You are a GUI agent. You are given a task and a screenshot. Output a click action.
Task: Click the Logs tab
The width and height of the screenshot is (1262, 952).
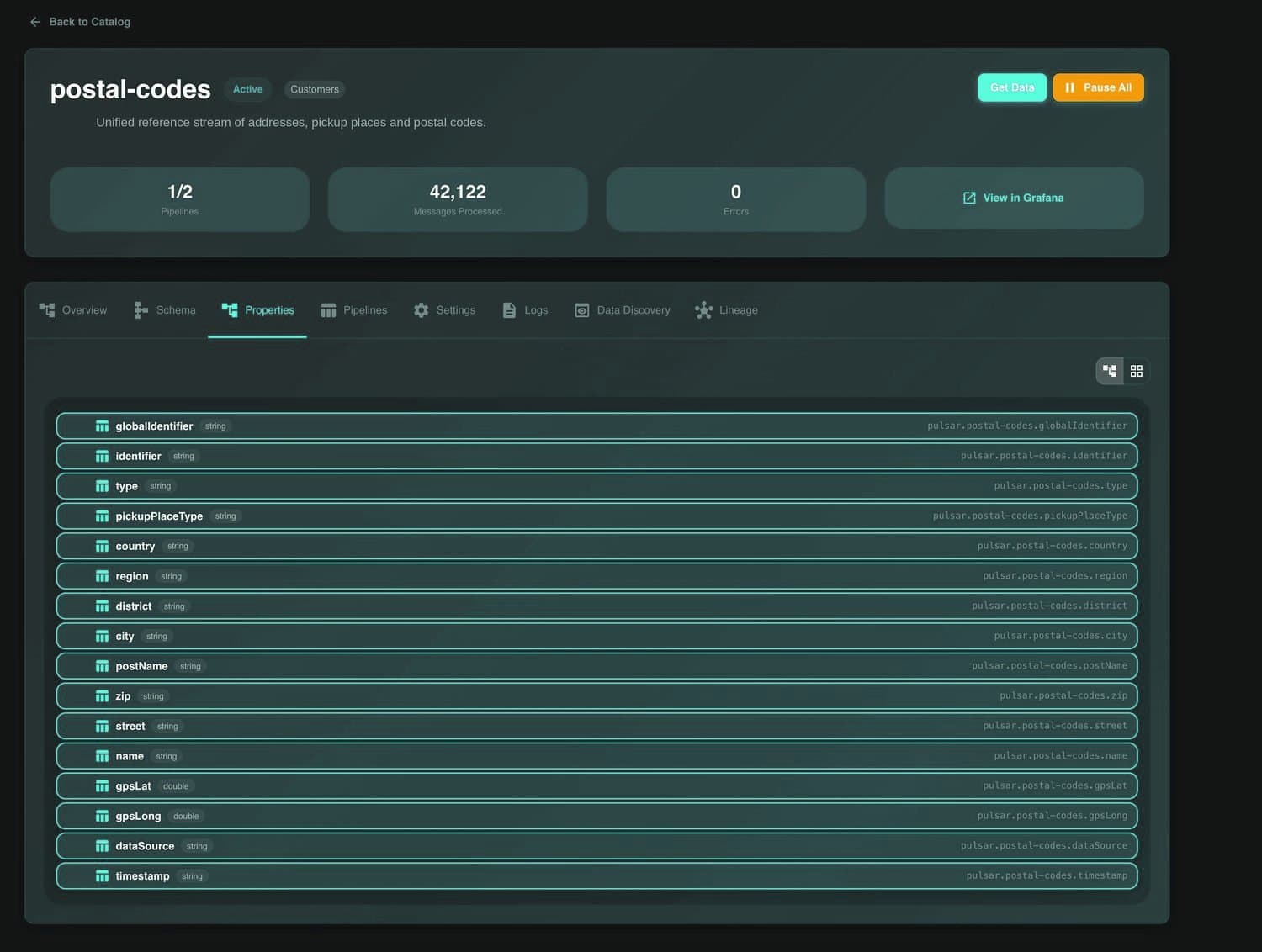click(x=525, y=310)
